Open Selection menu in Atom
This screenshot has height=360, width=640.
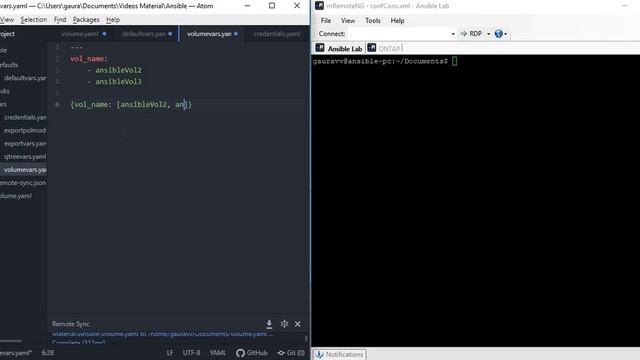click(x=33, y=20)
